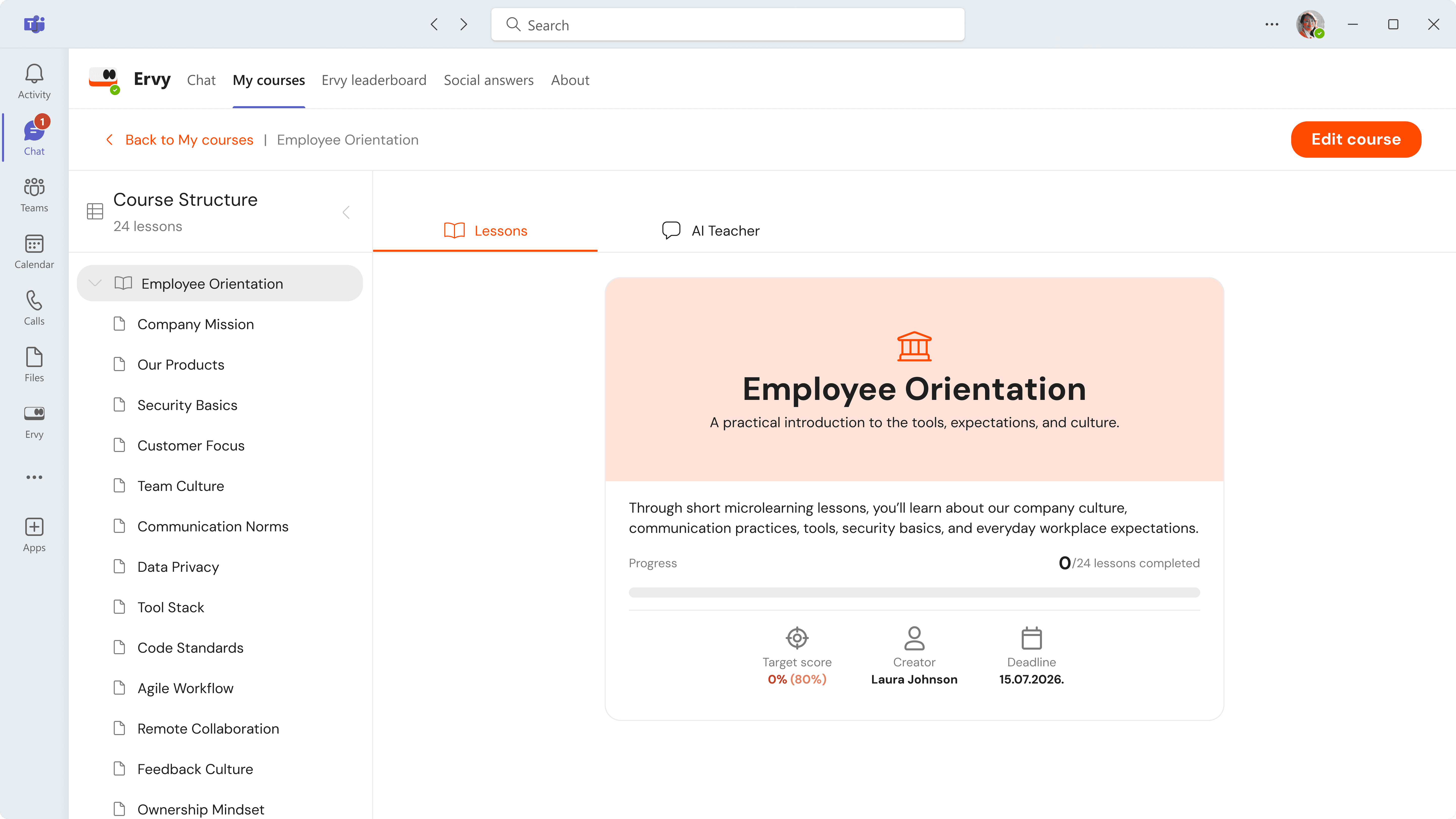Screen dimensions: 1456x819
Task: Click into the Search field
Action: pos(727,25)
